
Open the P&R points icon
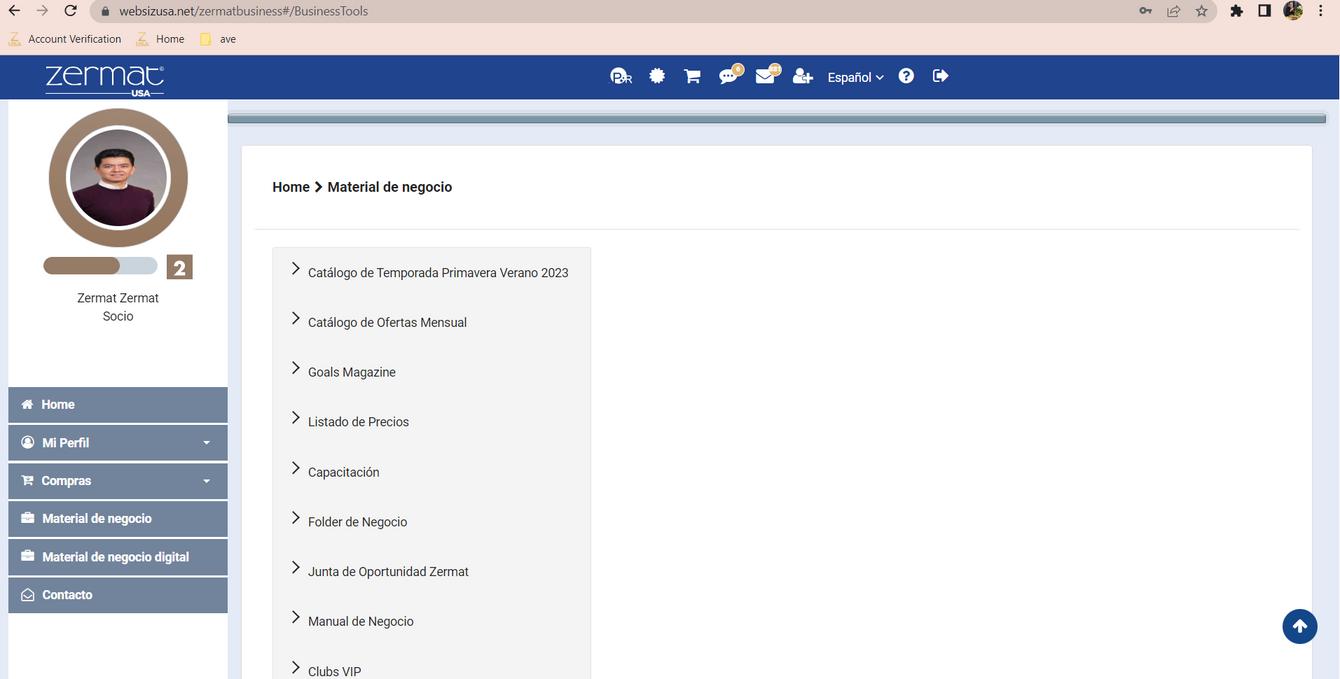point(621,77)
